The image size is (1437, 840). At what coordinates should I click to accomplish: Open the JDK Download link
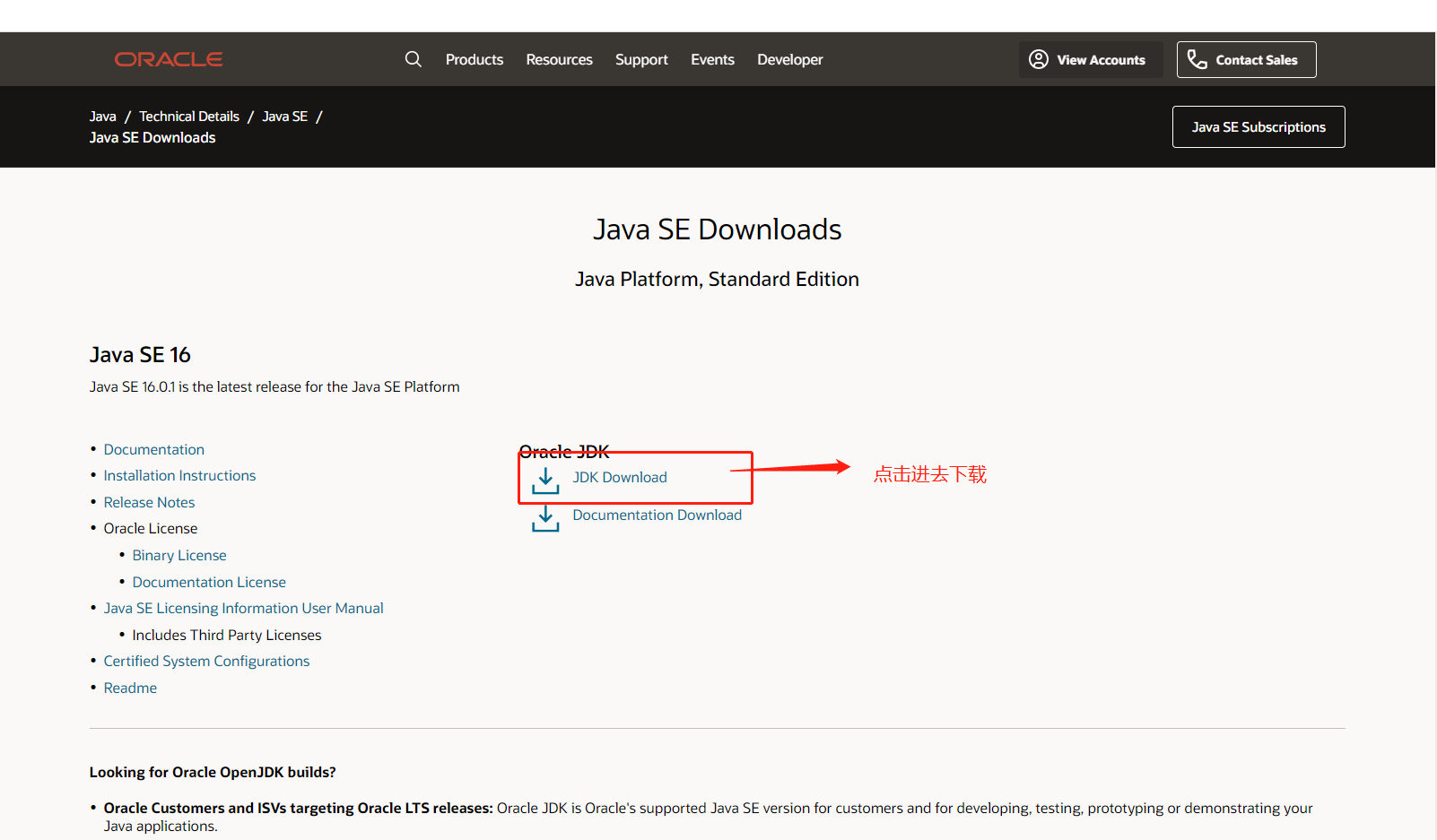[620, 477]
